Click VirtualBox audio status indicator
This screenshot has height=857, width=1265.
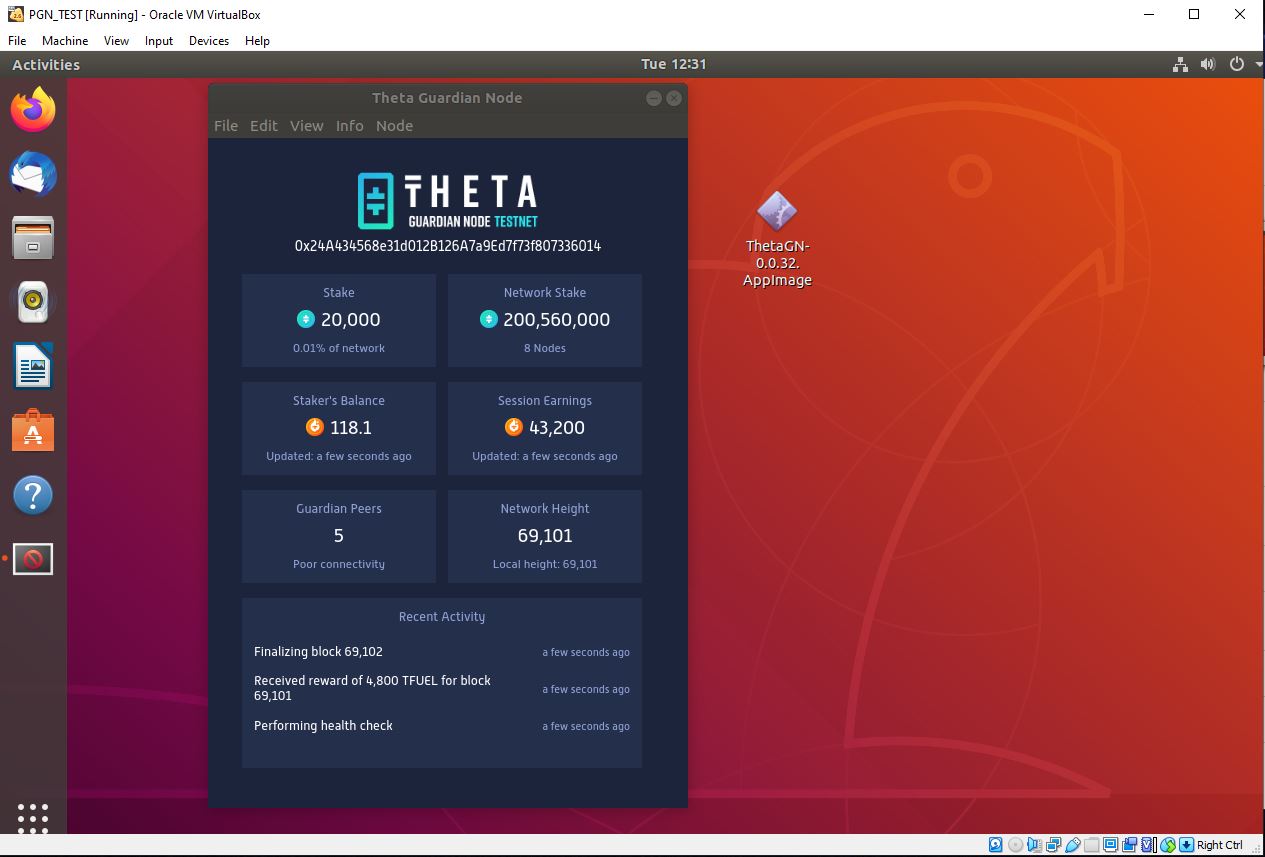1034,845
